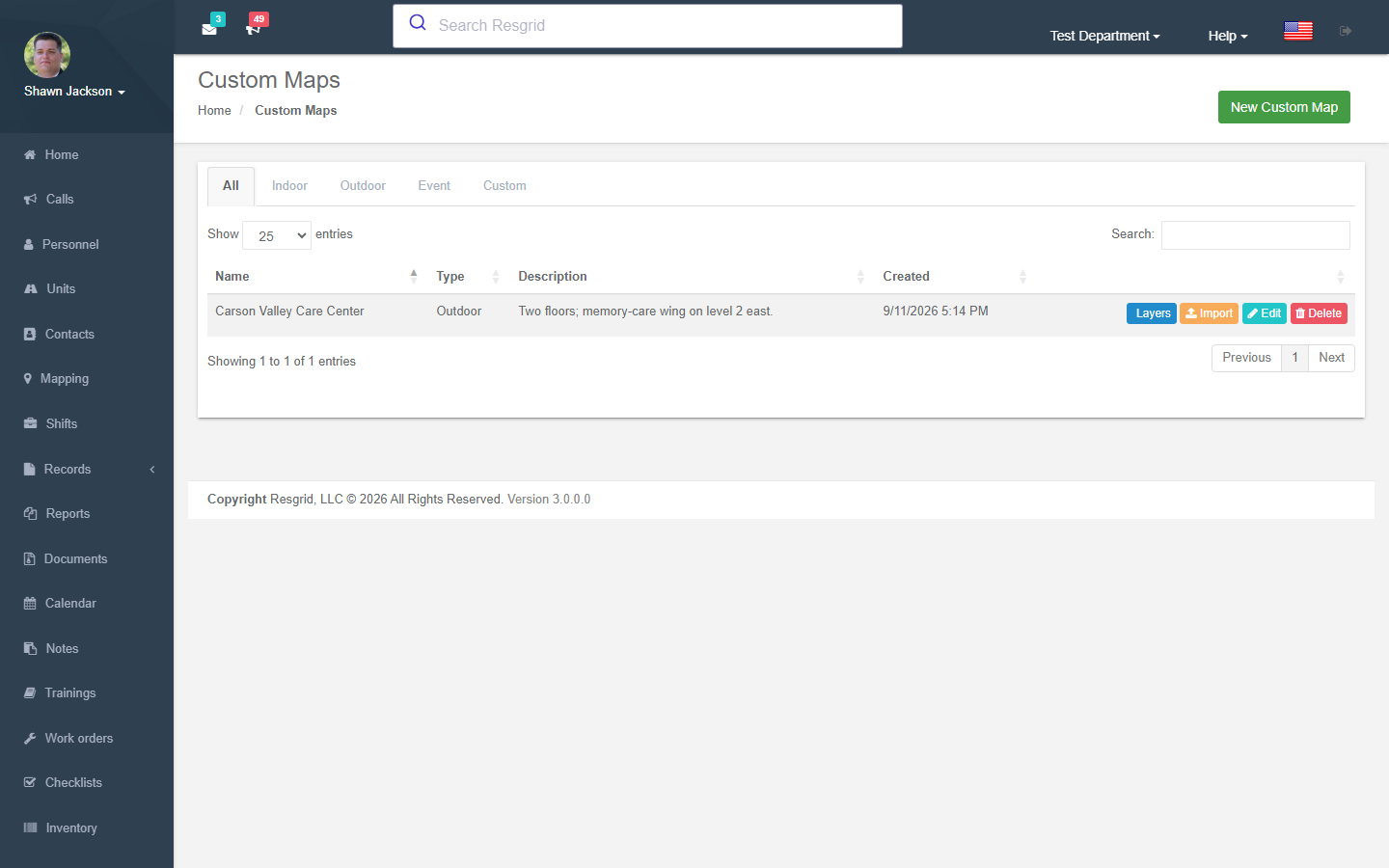Screen dimensions: 1389x868
Task: Edit the Carson Valley Care Center map
Action: tap(1265, 313)
